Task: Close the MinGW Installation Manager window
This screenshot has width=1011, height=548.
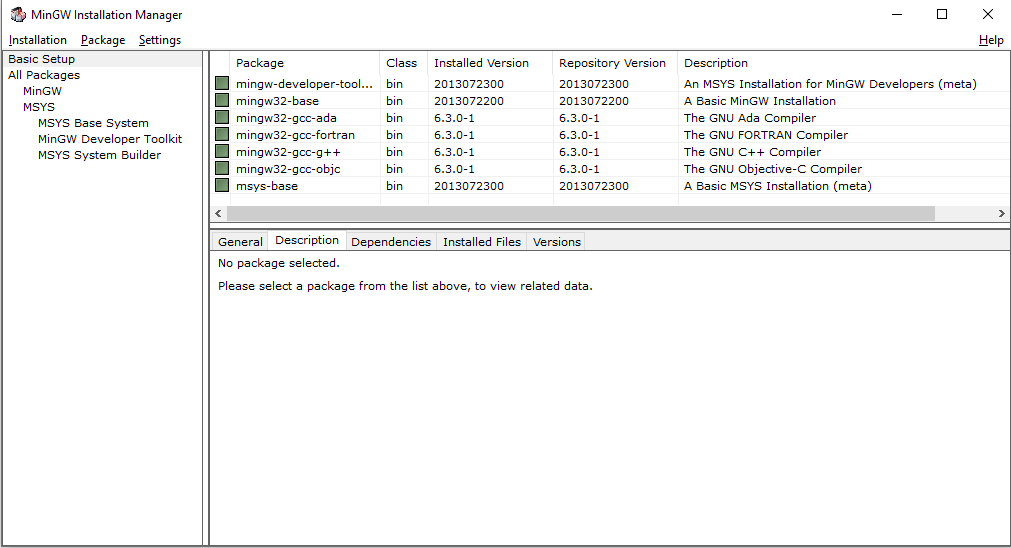Action: pyautogui.click(x=988, y=14)
